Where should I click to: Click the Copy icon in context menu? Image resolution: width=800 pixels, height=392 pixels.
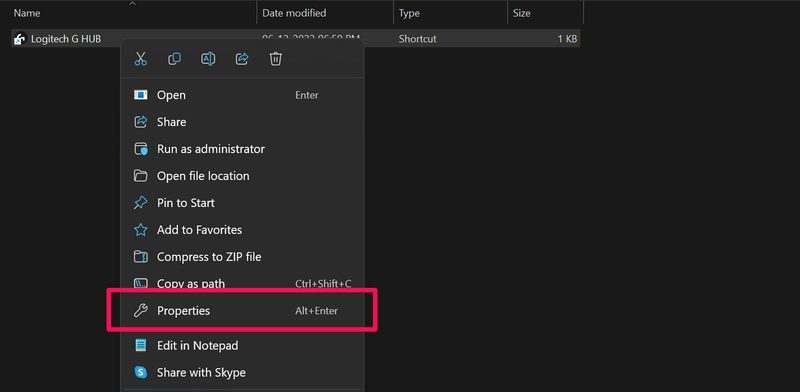(x=174, y=59)
